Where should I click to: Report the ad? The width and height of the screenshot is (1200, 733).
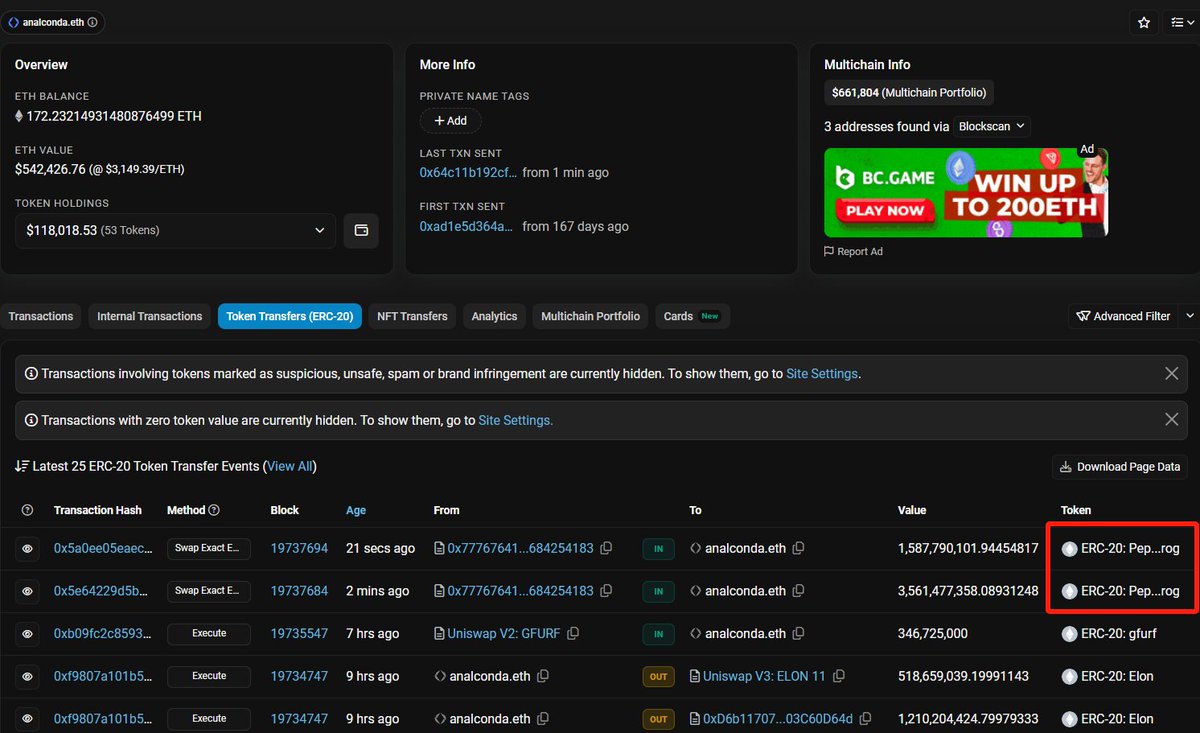854,252
